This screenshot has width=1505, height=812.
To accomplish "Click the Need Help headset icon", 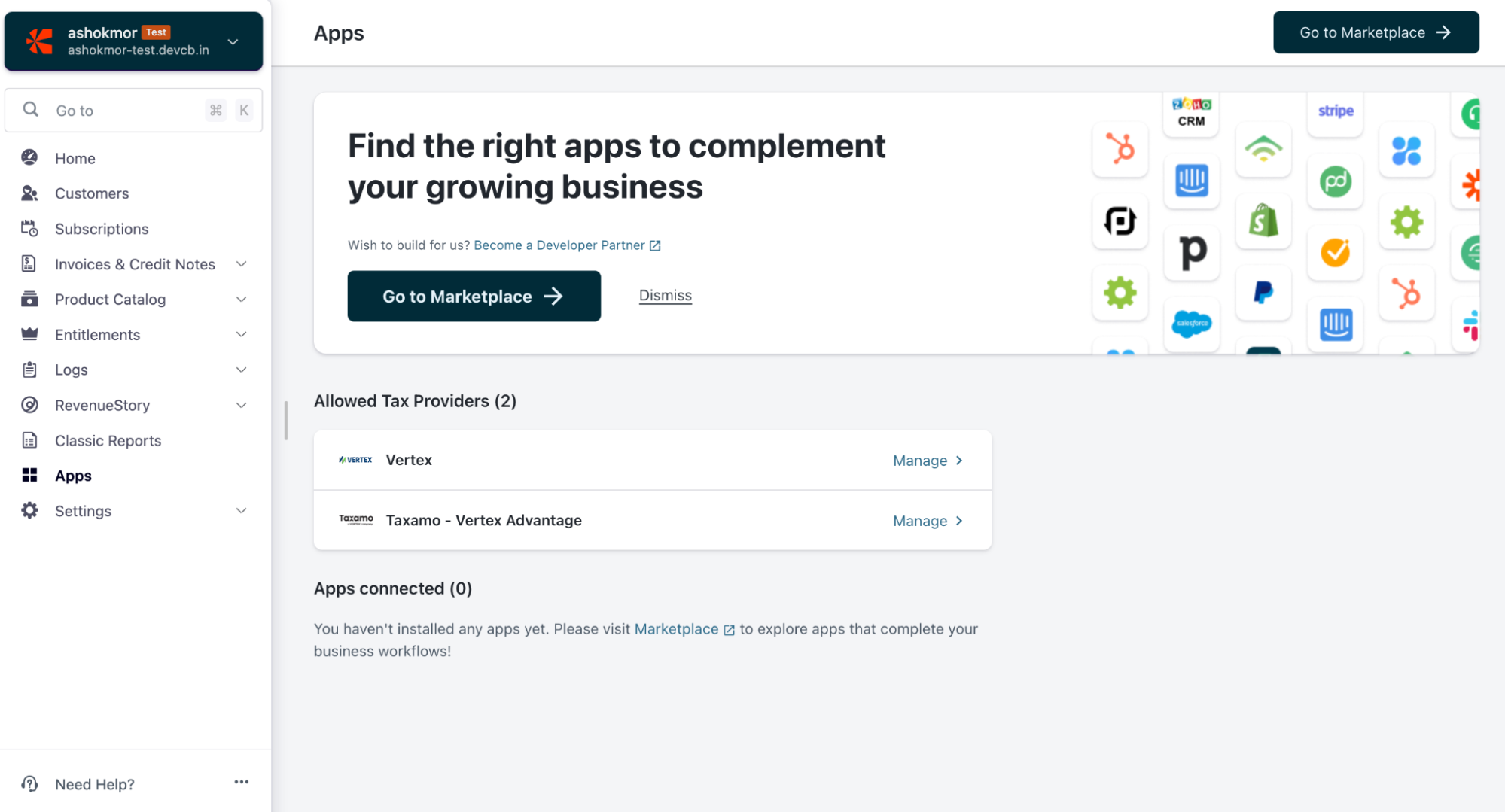I will click(x=29, y=784).
